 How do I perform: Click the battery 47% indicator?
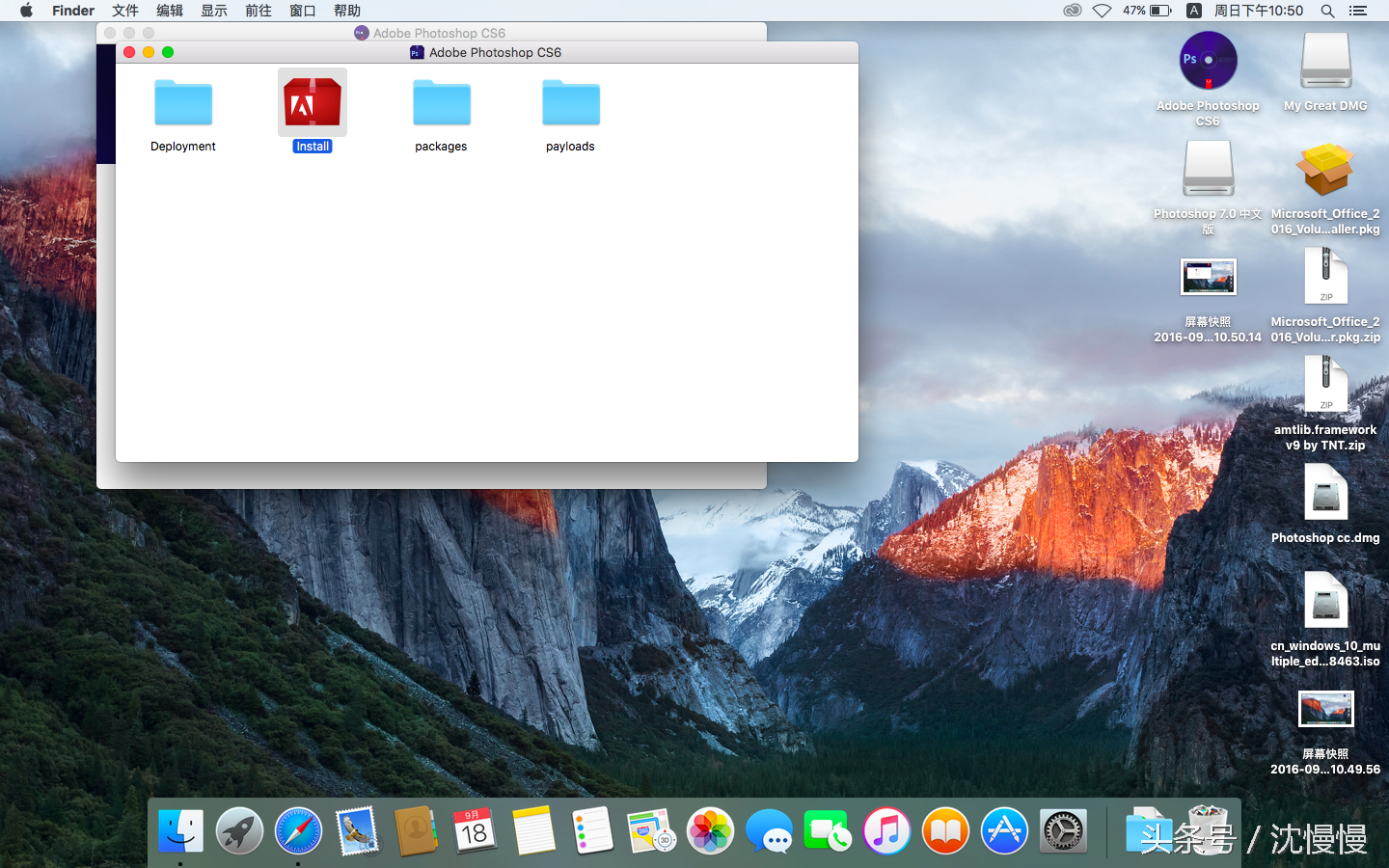coord(1147,11)
